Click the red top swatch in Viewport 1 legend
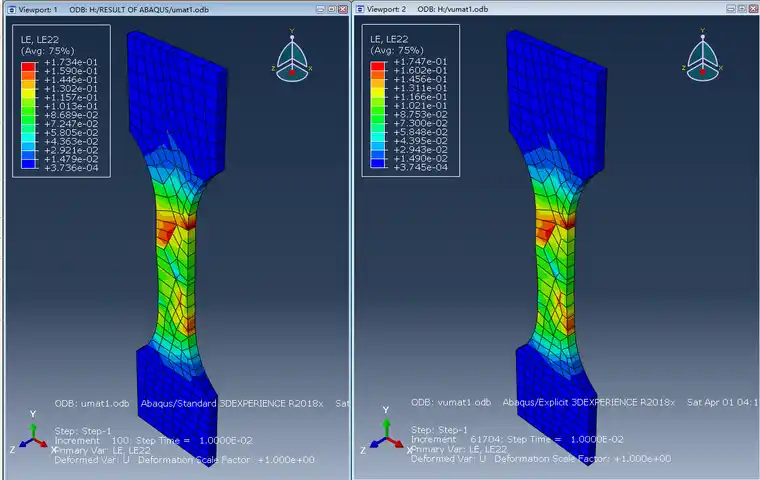 pos(29,66)
